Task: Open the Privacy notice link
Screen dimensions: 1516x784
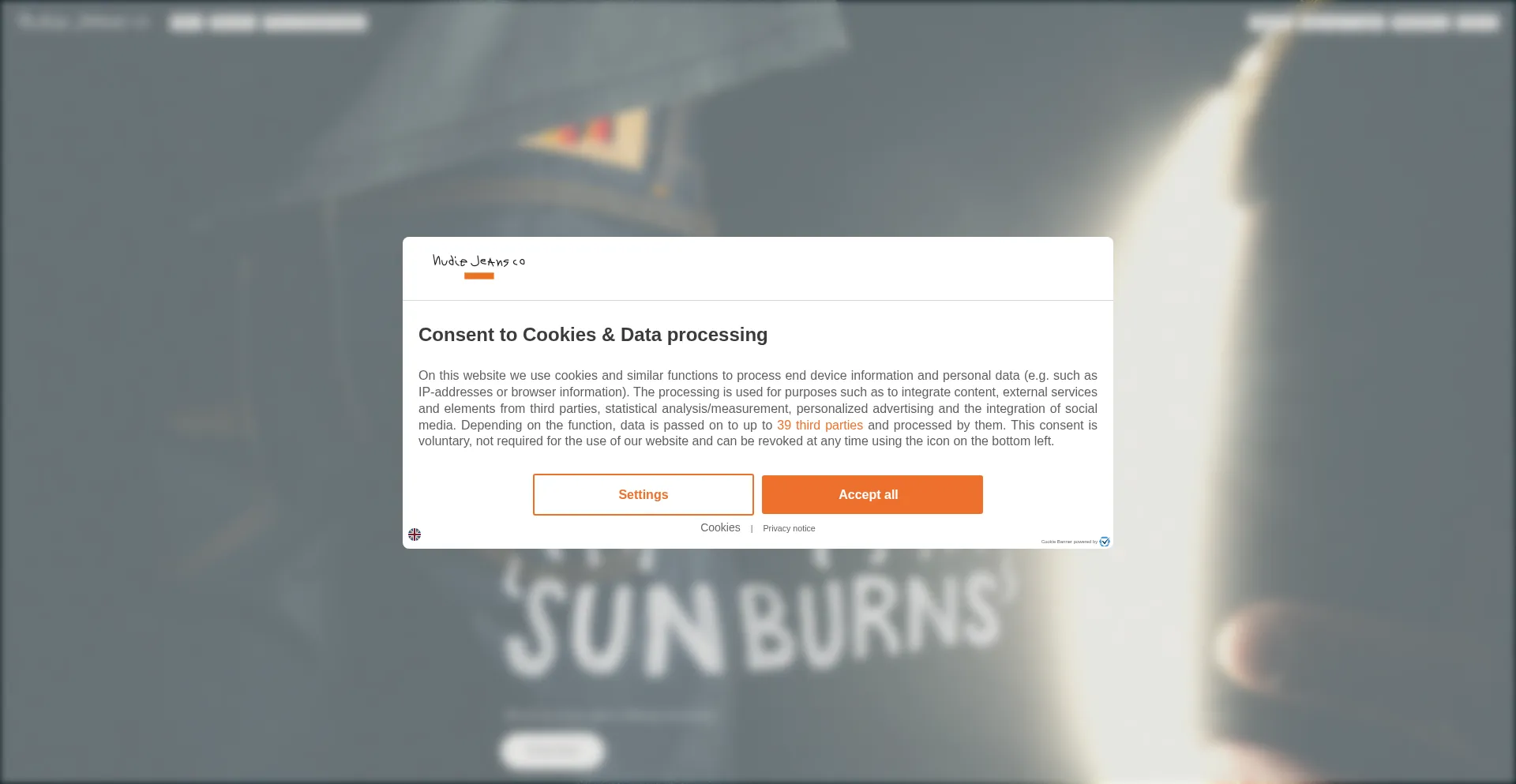Action: coord(789,528)
